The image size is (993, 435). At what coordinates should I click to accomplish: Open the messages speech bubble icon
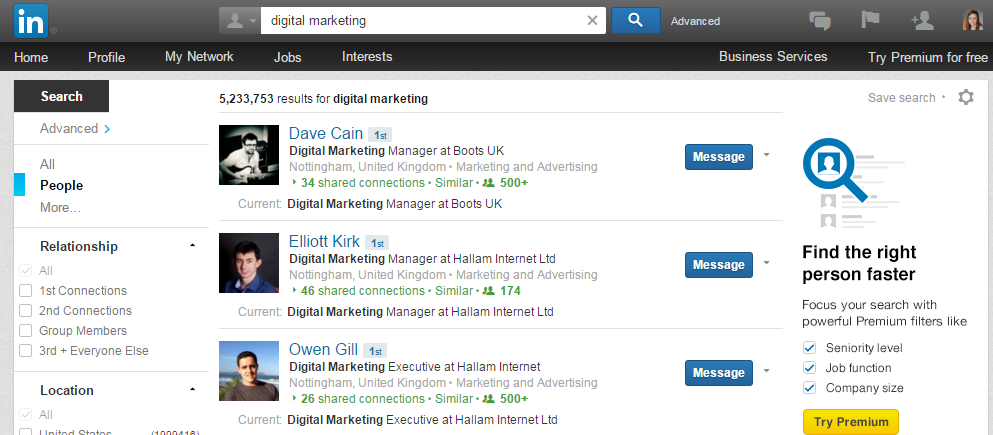pos(820,20)
